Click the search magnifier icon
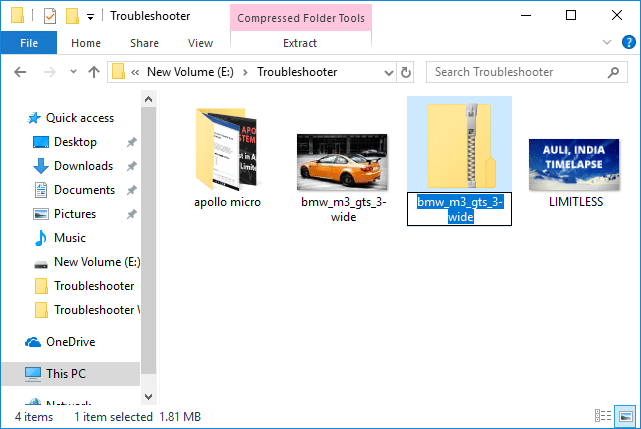641x429 pixels. click(613, 72)
